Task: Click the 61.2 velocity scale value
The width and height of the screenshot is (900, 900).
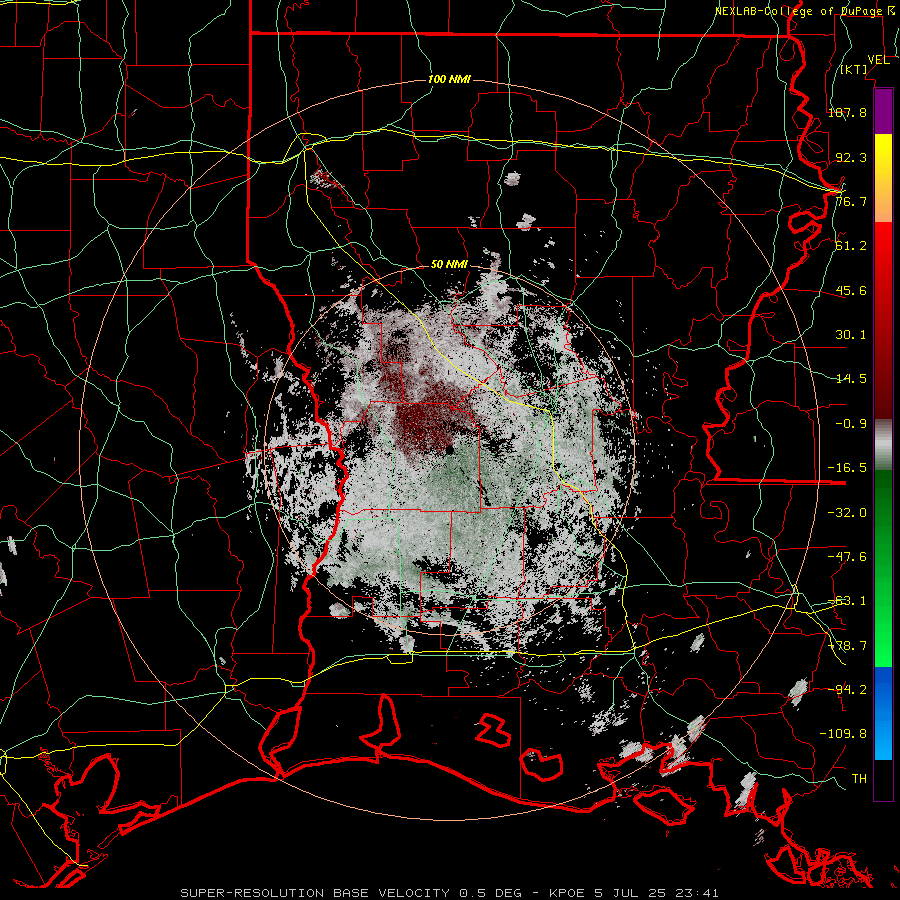Action: (851, 246)
